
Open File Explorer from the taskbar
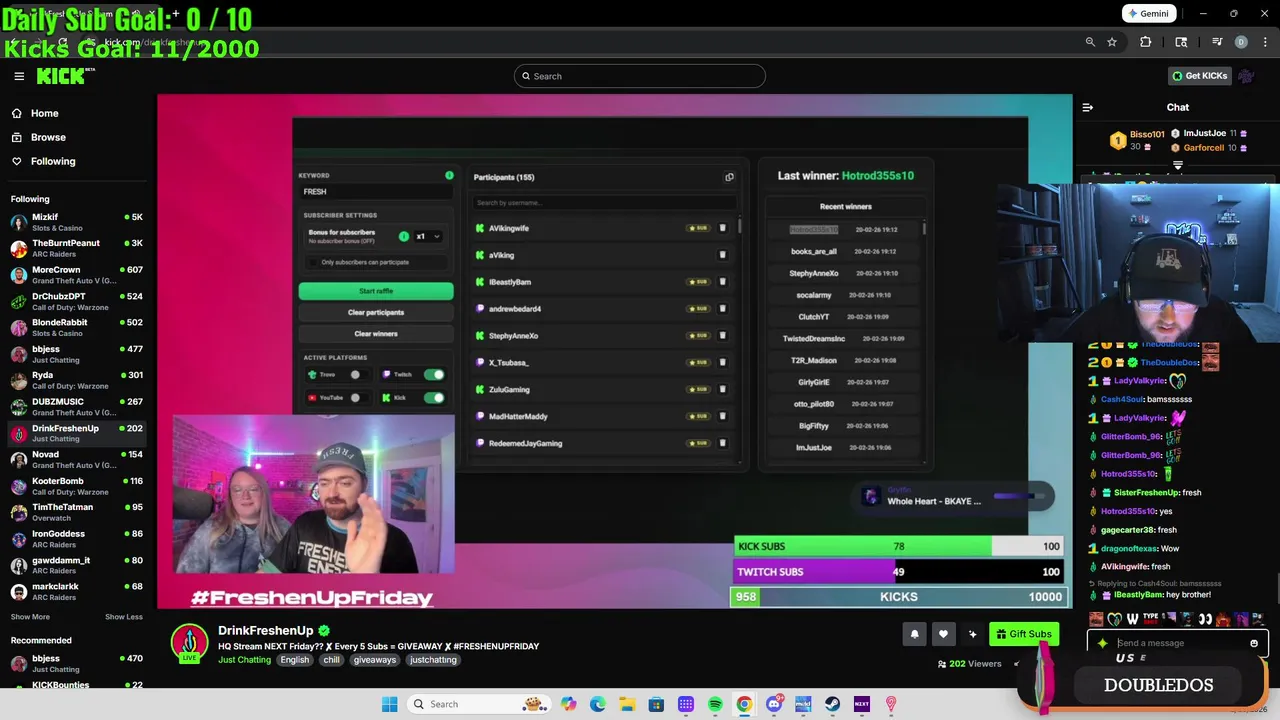[627, 704]
